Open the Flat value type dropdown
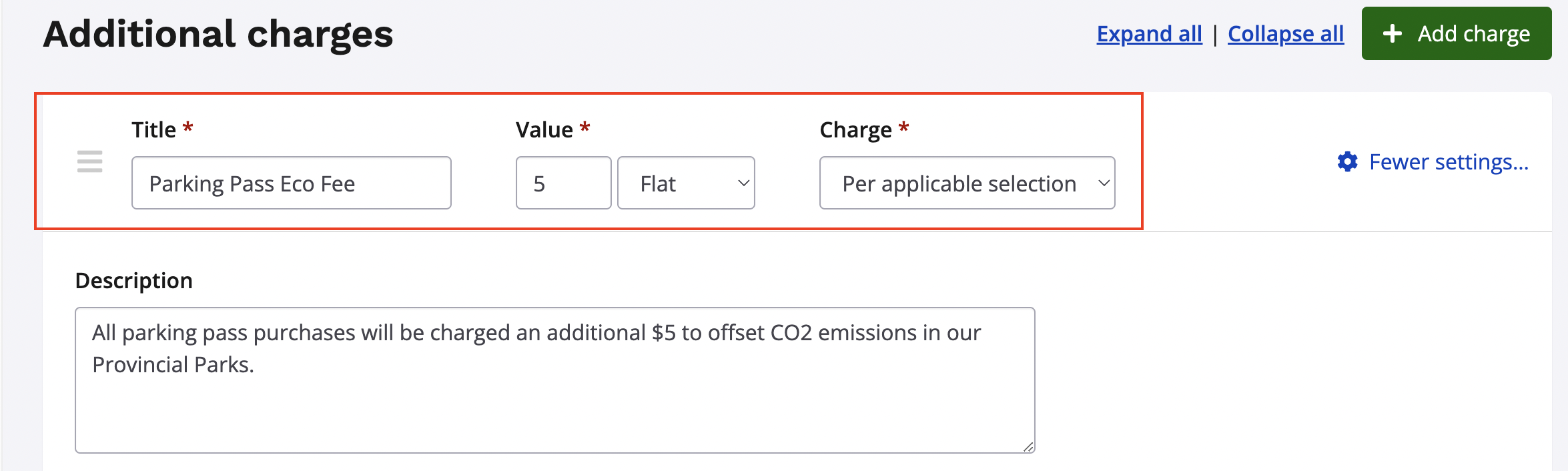This screenshot has width=1568, height=471. (685, 183)
